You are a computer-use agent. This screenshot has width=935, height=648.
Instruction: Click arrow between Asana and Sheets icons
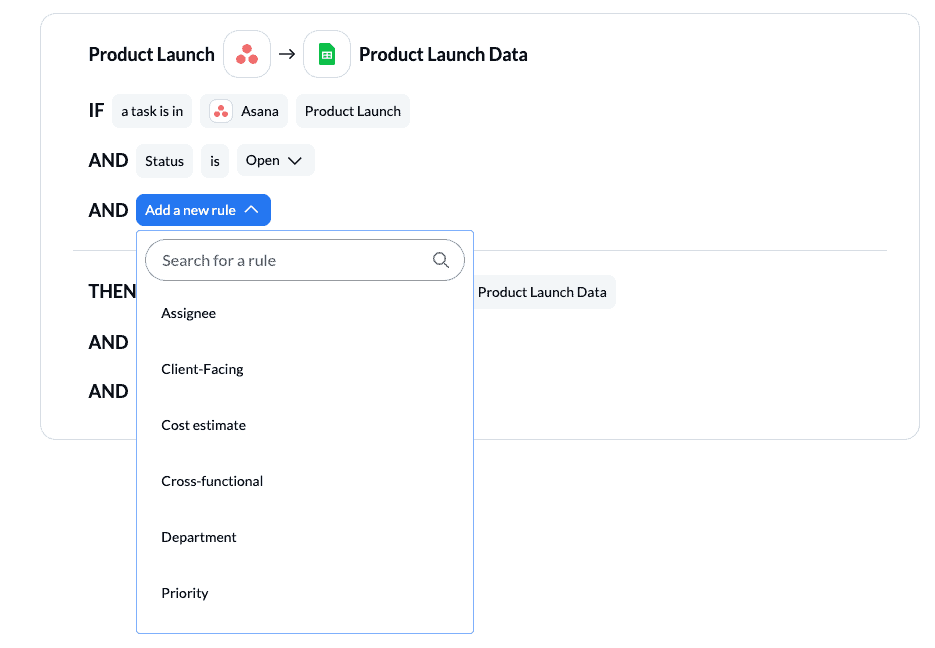coord(287,54)
